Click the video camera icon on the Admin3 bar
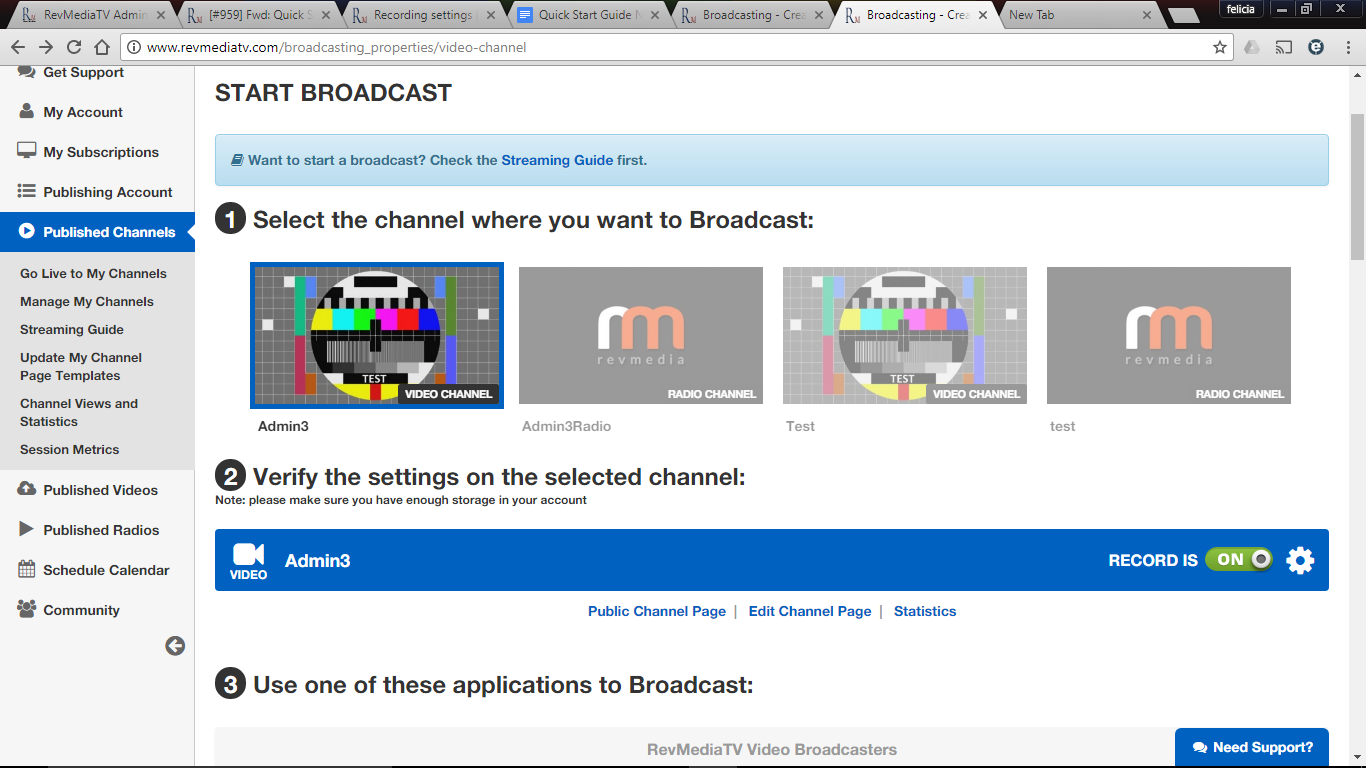The height and width of the screenshot is (768, 1366). (x=248, y=554)
